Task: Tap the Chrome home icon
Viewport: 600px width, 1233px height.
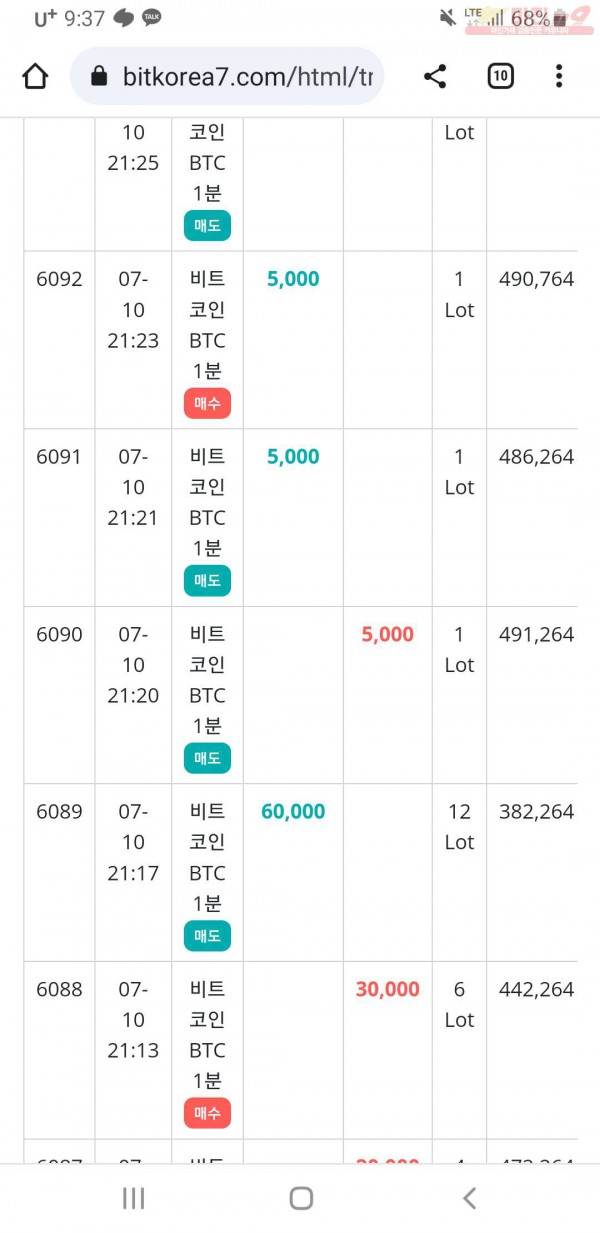Action: 35,76
